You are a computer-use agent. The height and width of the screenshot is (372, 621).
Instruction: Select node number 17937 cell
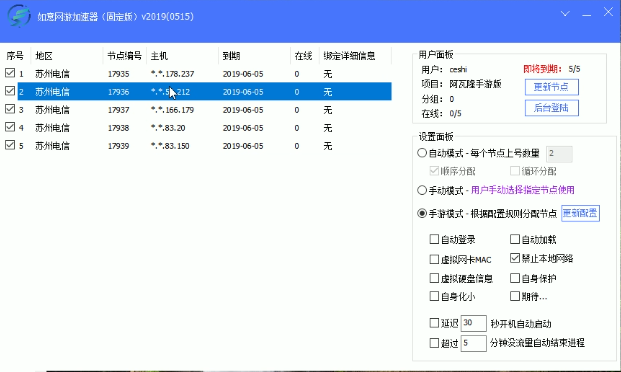coord(118,110)
